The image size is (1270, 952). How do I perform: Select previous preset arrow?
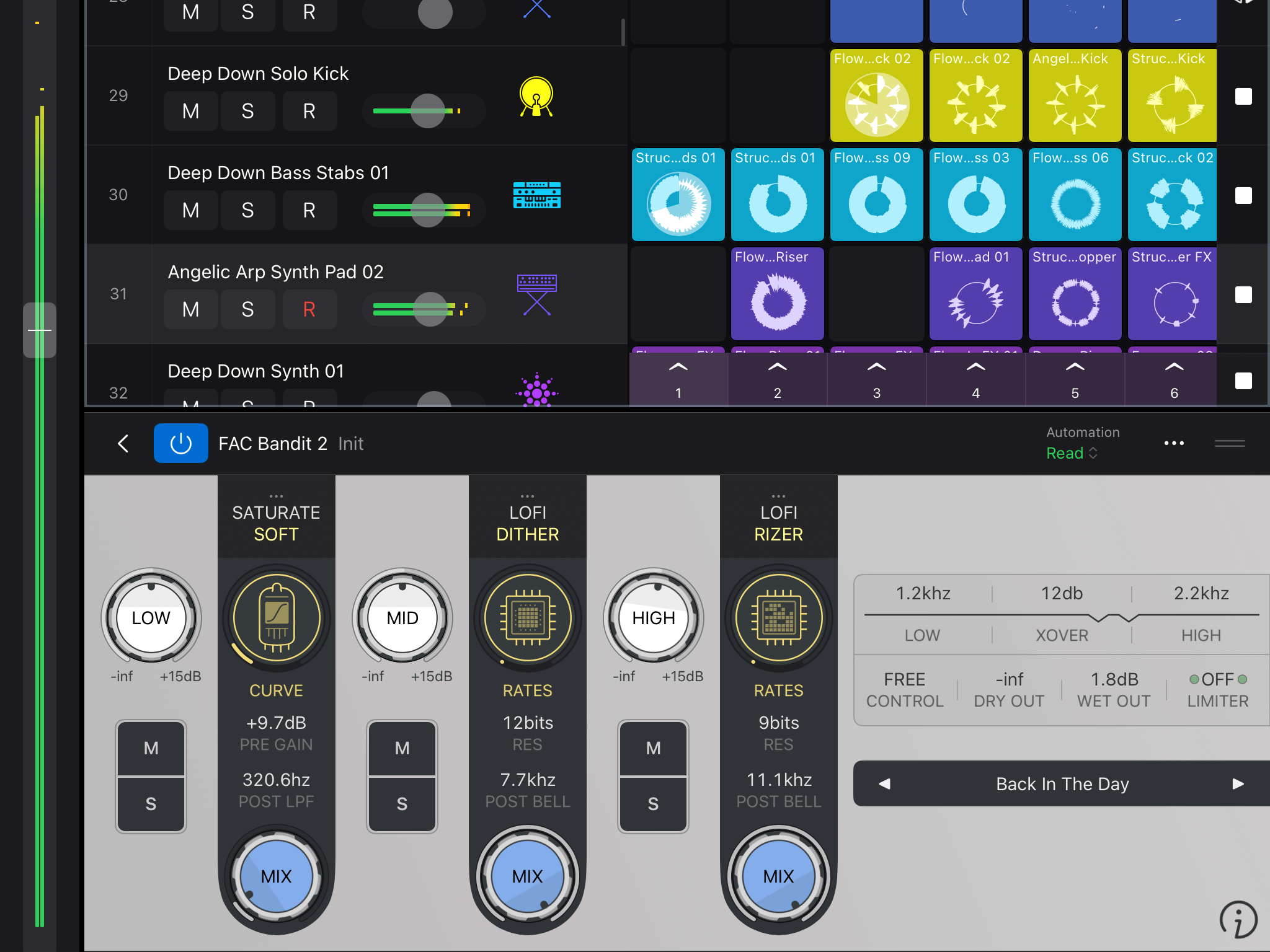point(885,784)
